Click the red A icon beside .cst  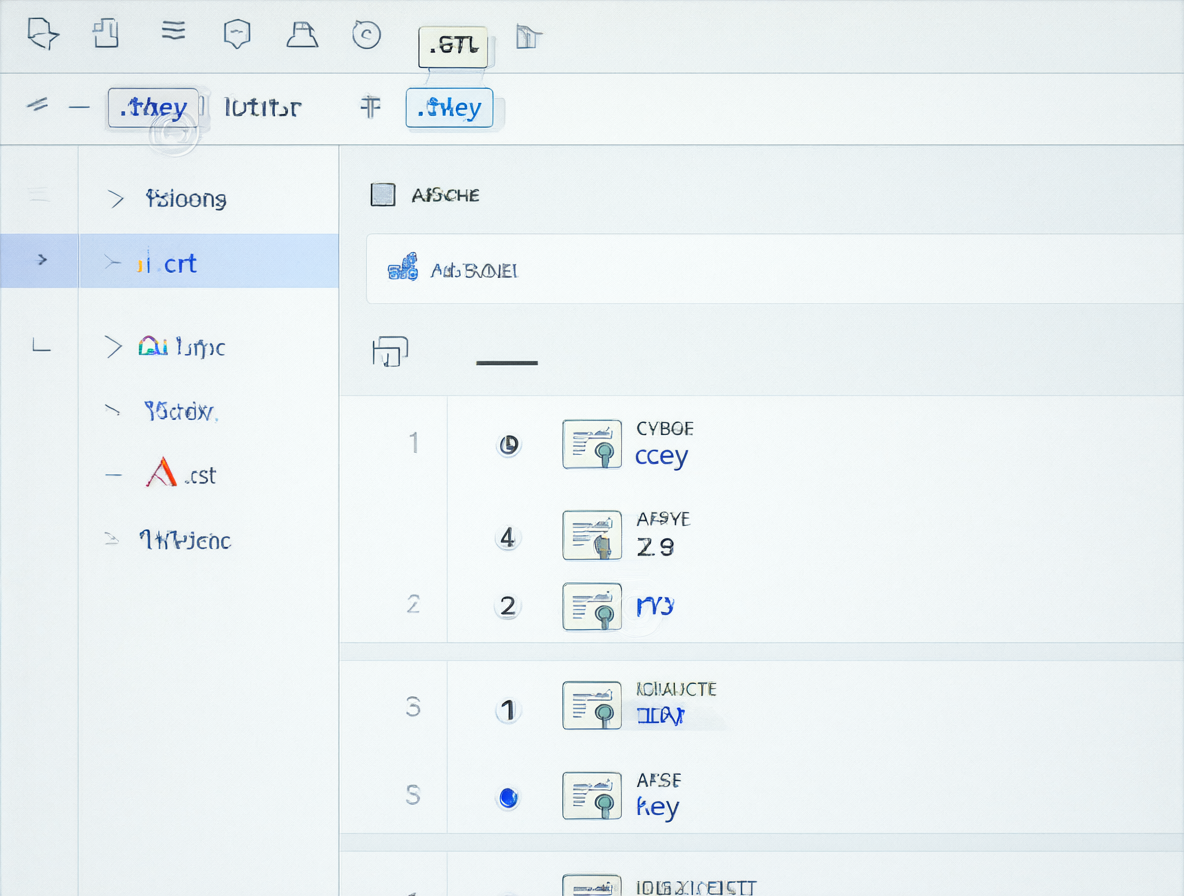(x=161, y=473)
